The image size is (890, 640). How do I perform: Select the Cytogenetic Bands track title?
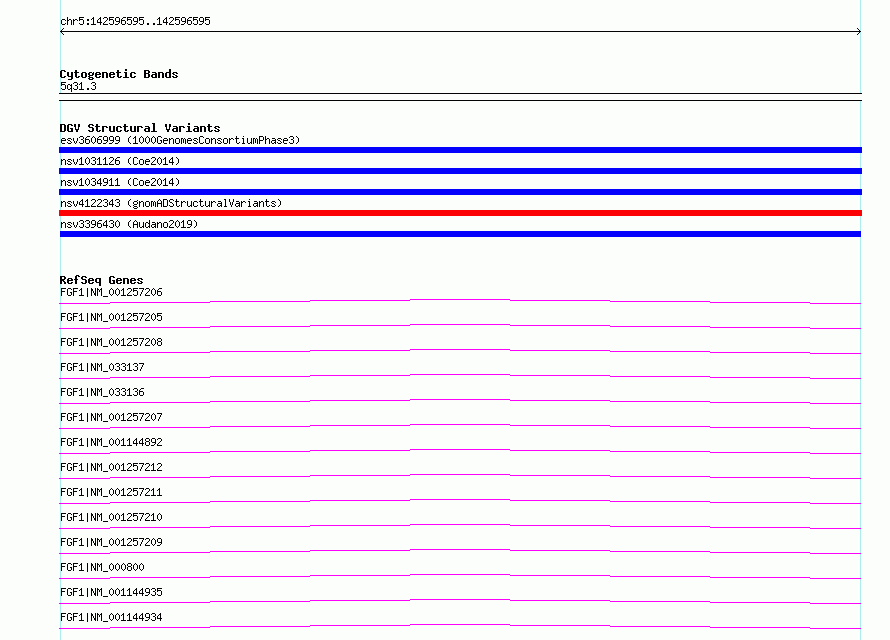pos(119,74)
